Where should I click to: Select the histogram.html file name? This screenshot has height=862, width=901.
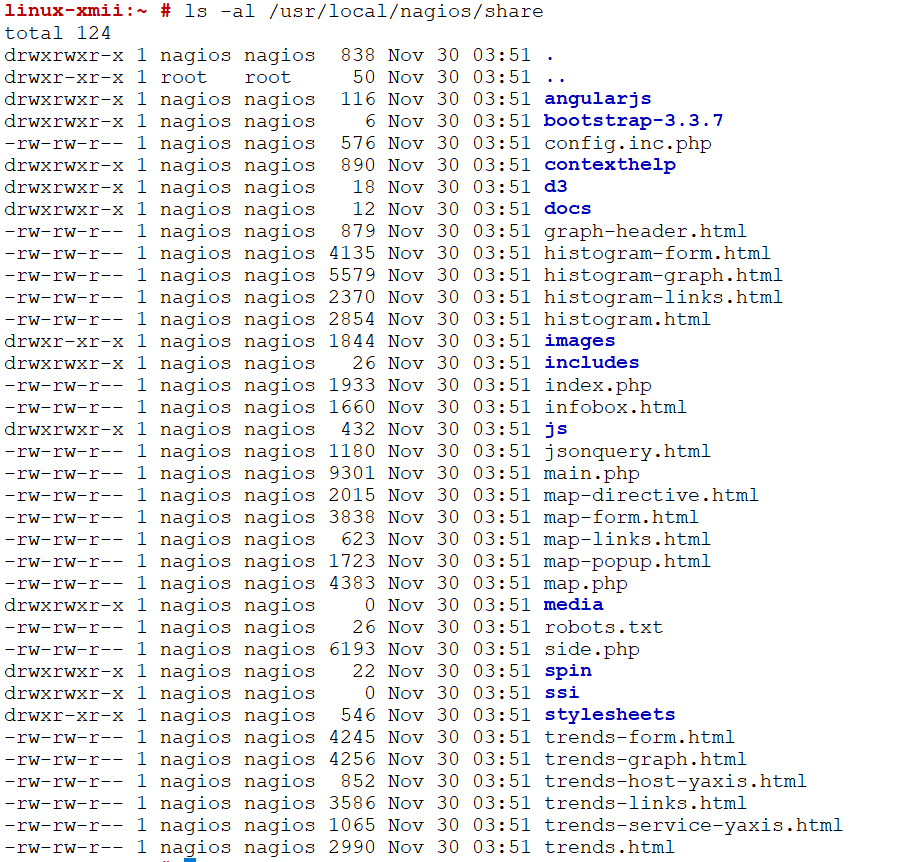(x=627, y=320)
